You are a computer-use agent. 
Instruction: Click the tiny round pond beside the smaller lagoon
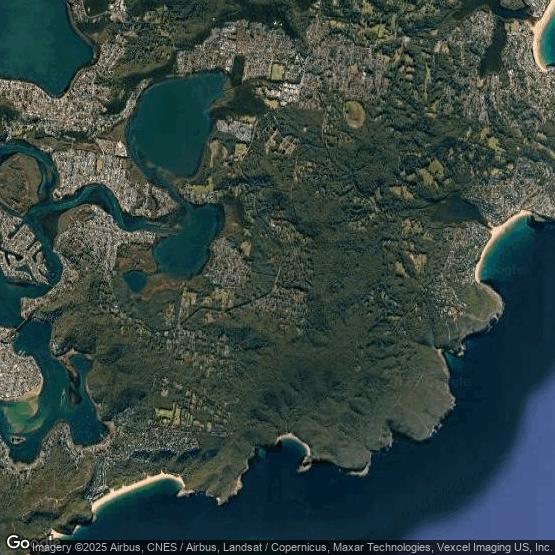point(136,281)
